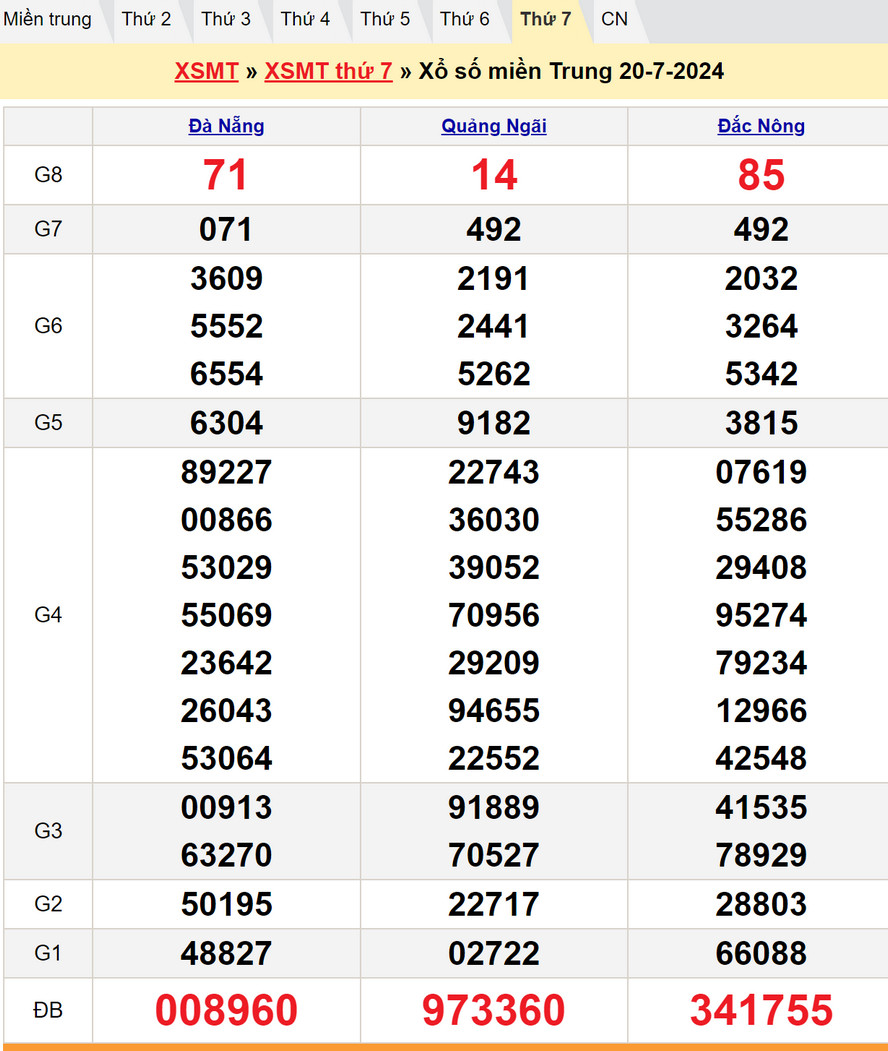Open the Miền trung tab
This screenshot has width=888, height=1051.
point(48,19)
